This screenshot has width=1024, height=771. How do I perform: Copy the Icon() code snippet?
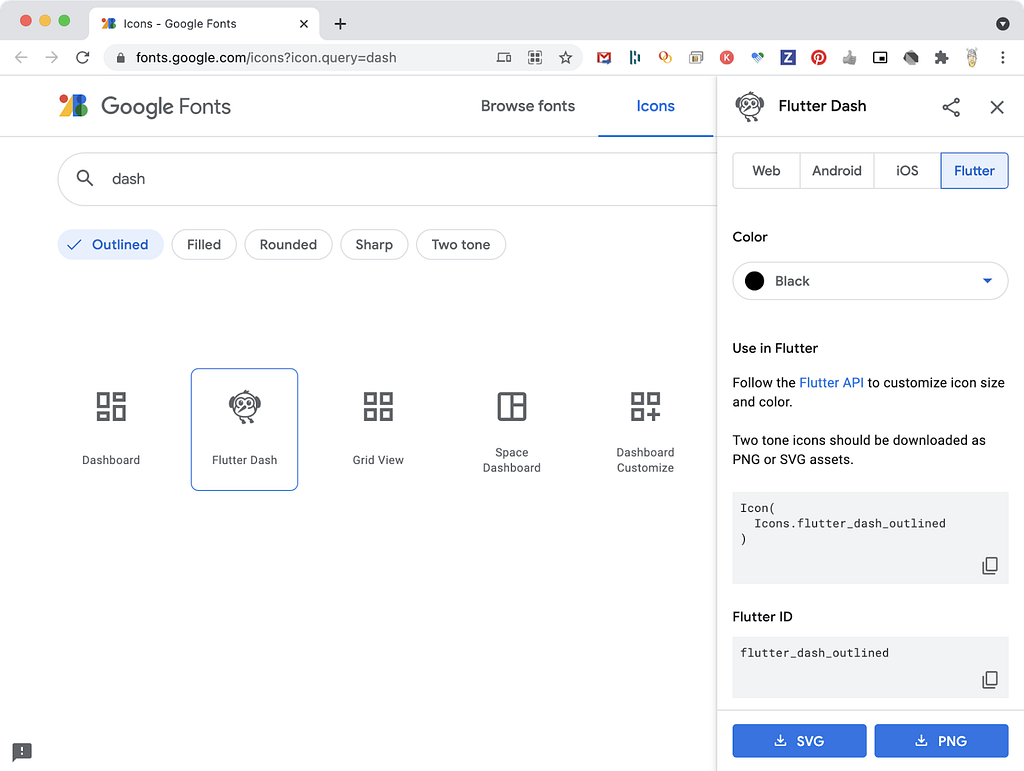[989, 565]
